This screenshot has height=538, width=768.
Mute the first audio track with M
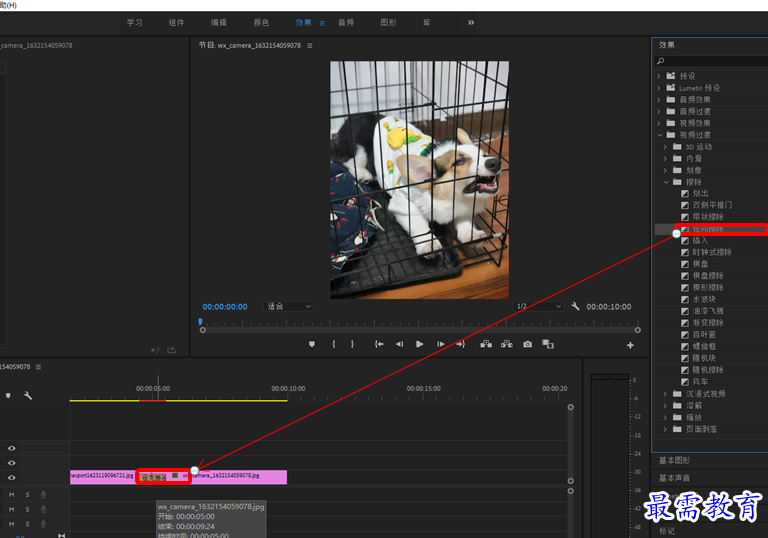[12, 495]
